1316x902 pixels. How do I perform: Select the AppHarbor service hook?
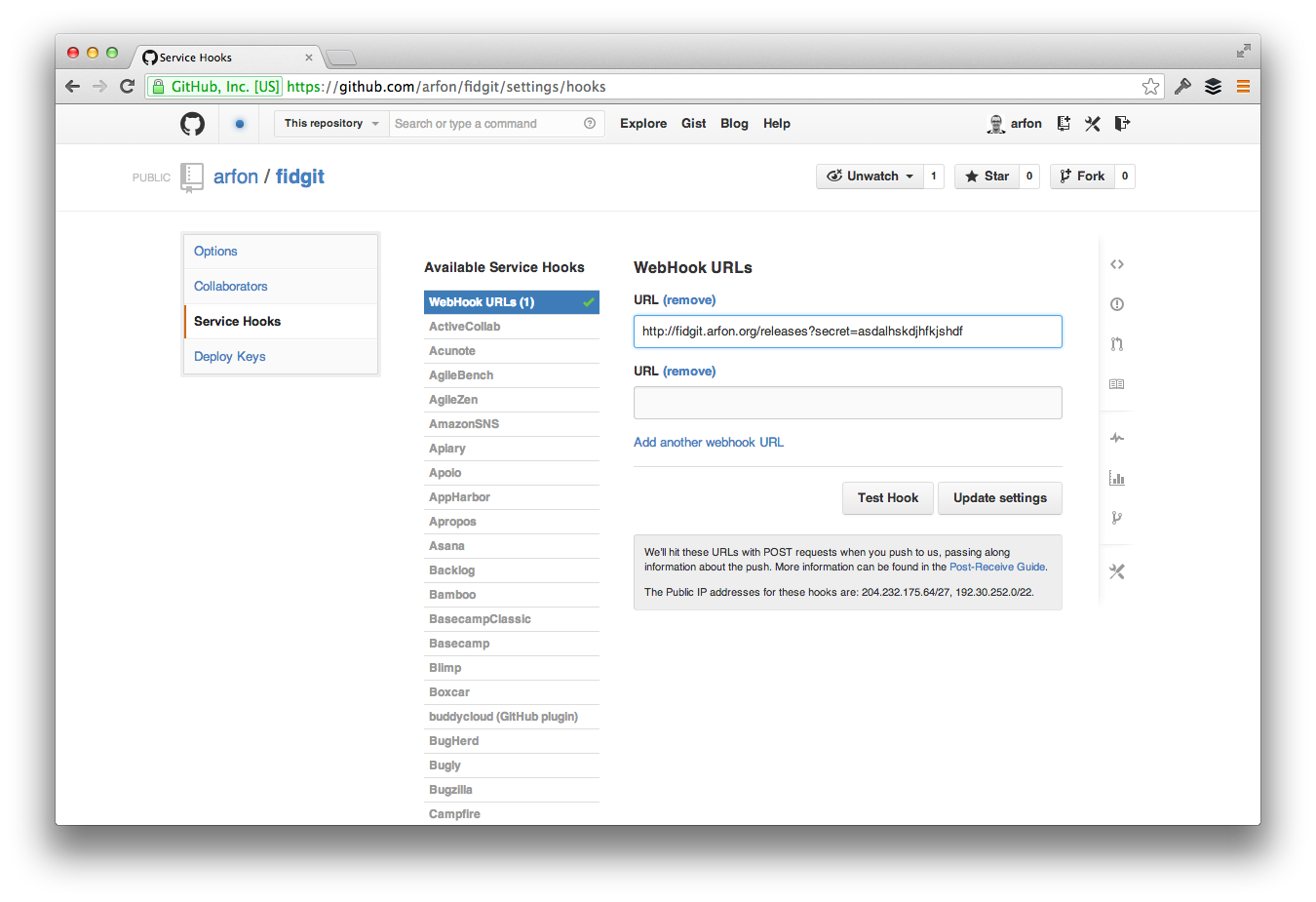pos(512,497)
